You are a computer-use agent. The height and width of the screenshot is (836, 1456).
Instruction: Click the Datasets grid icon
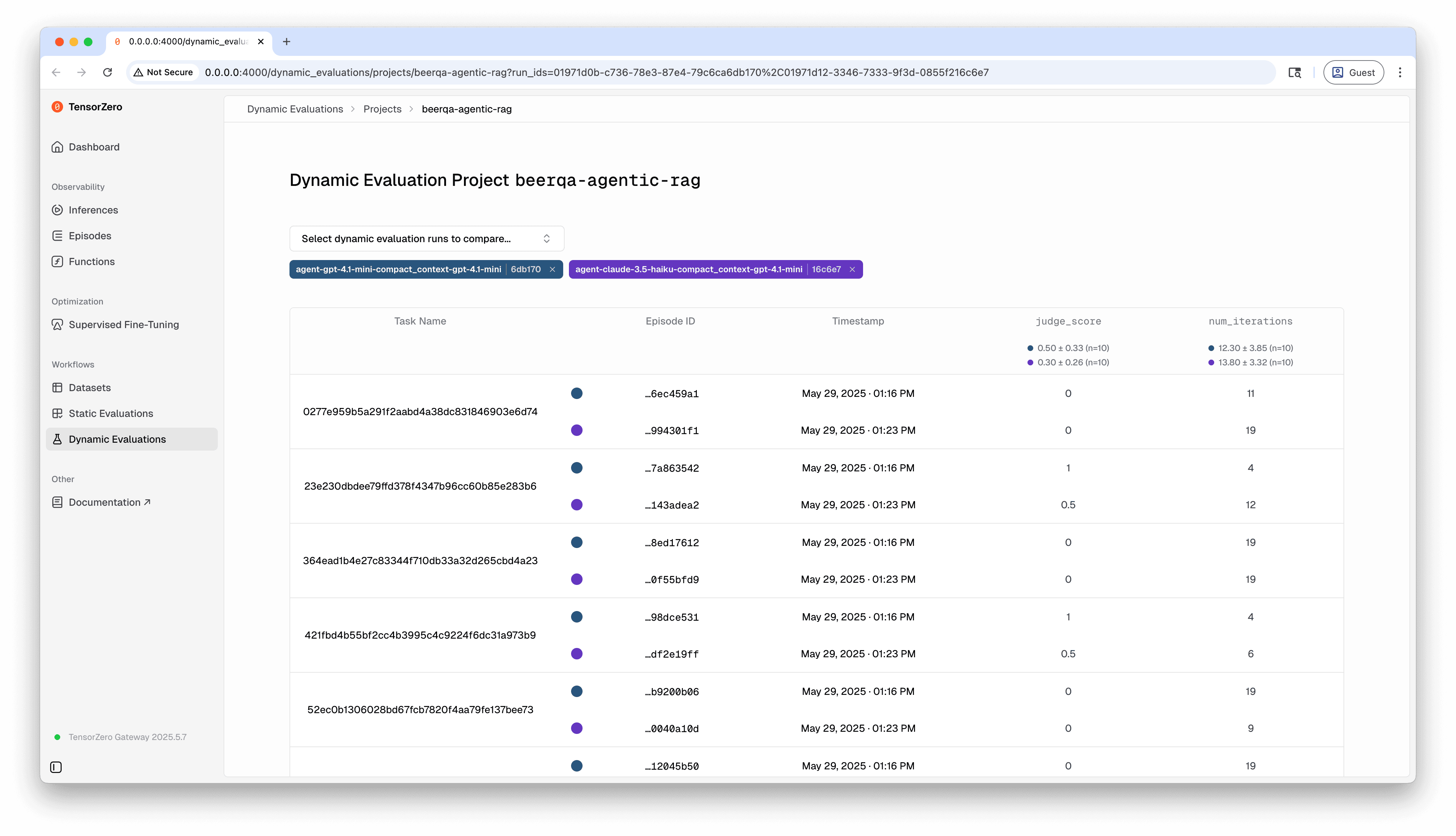pos(57,388)
